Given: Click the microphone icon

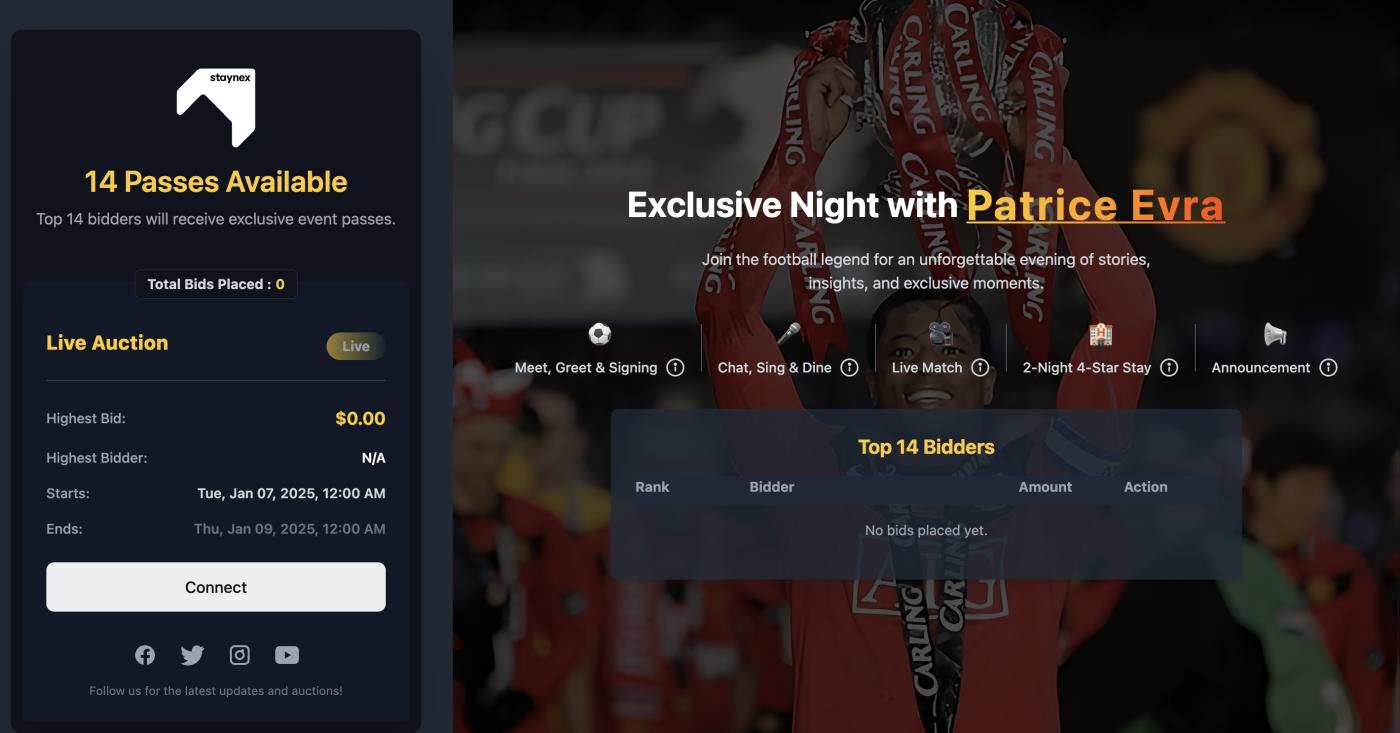Looking at the screenshot, I should [789, 334].
